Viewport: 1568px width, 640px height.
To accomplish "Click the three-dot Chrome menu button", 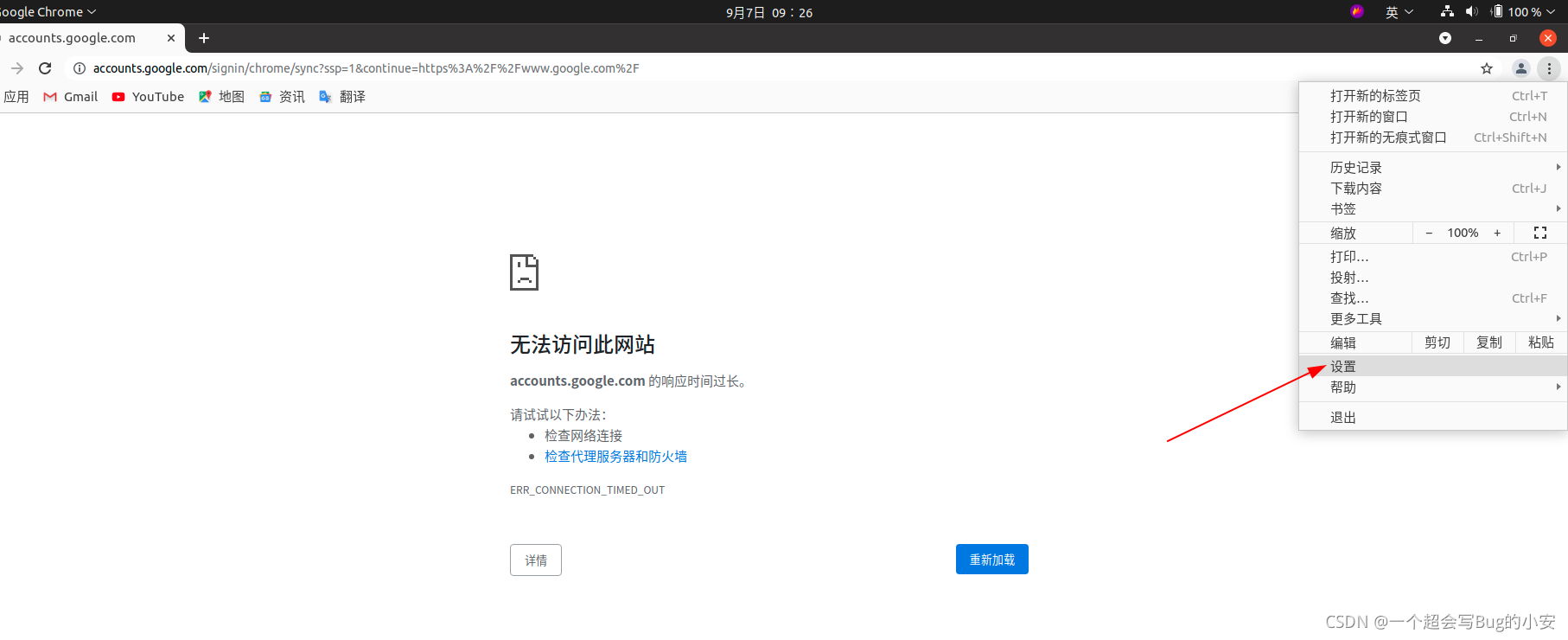I will tap(1549, 68).
